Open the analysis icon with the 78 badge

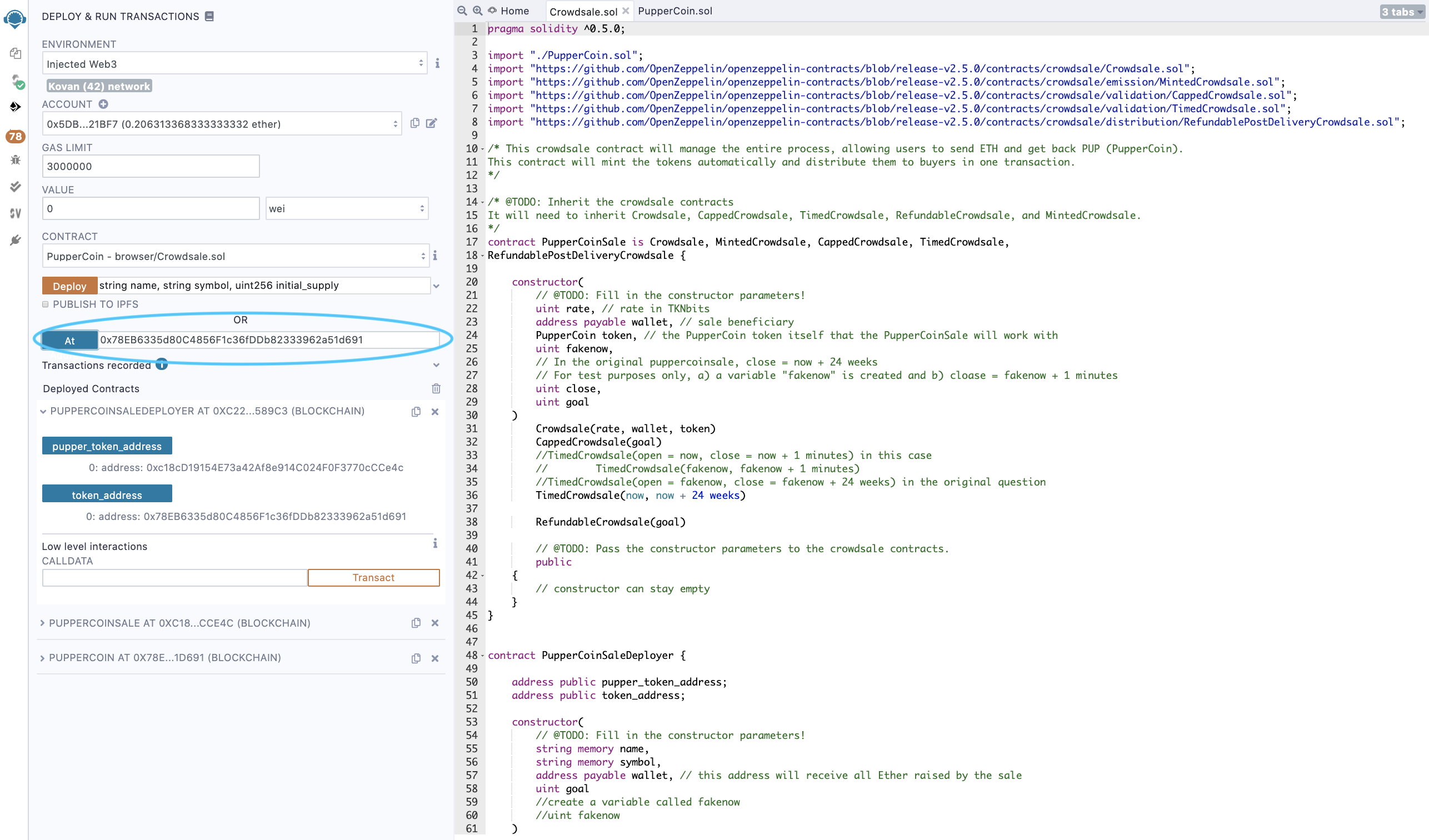(x=16, y=136)
